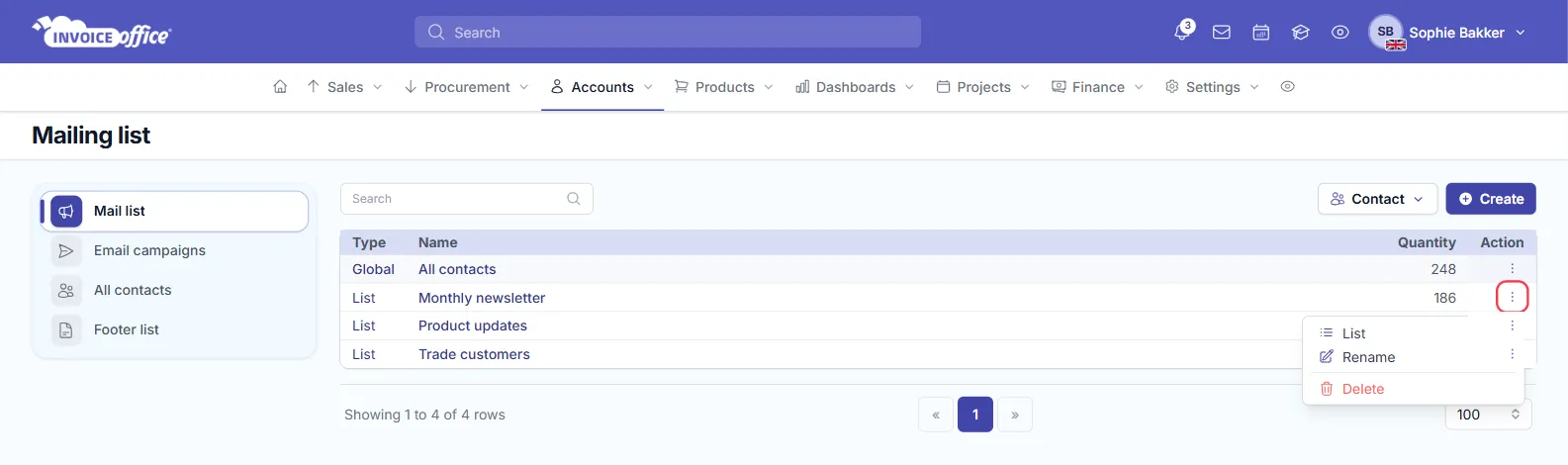Screen dimensions: 1568x465
Task: Select page 1 in pagination
Action: coord(975,415)
